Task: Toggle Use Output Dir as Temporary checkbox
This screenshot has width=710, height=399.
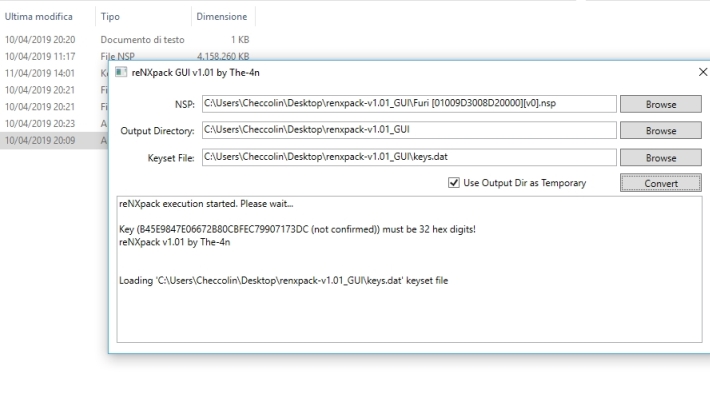Action: point(454,183)
